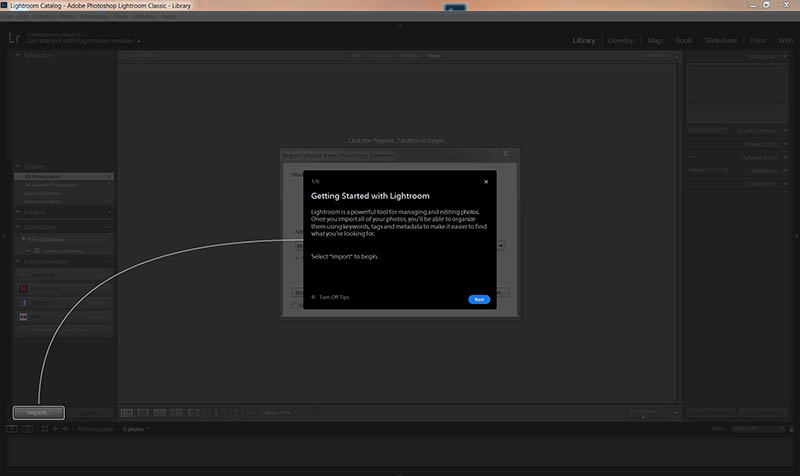Switch to the Library module
The height and width of the screenshot is (476, 800).
(x=584, y=40)
